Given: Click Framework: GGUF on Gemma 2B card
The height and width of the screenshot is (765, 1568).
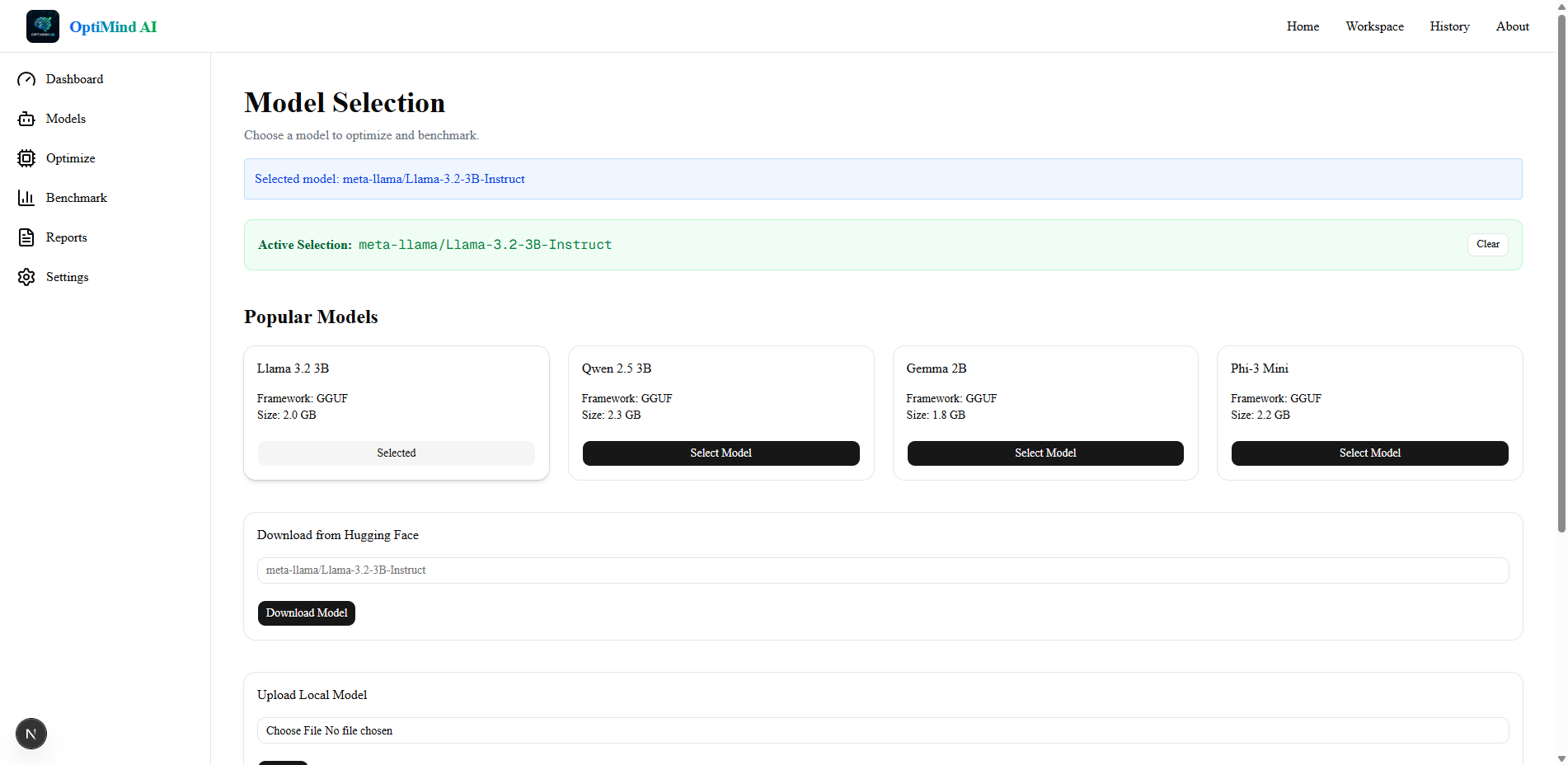Looking at the screenshot, I should click(951, 399).
